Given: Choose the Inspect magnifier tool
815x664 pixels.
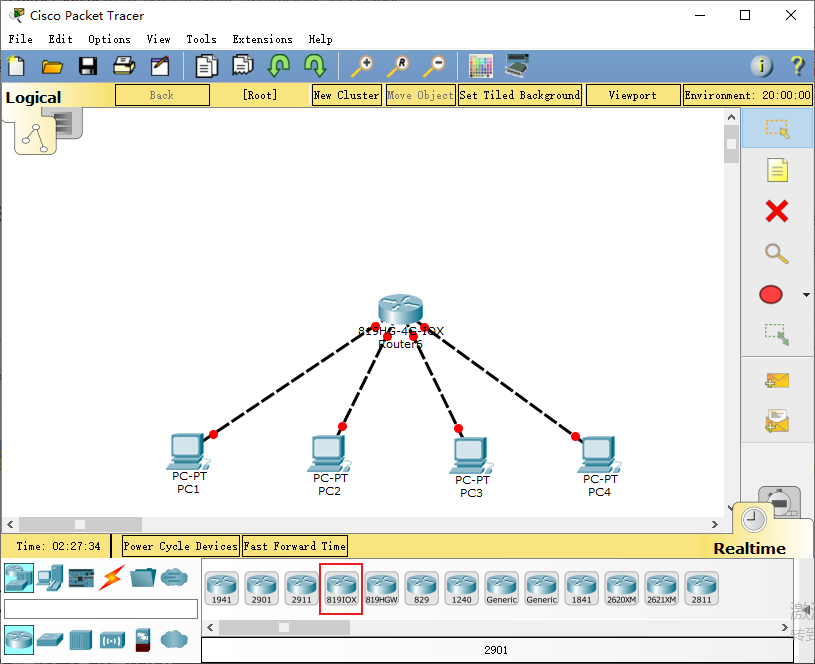Looking at the screenshot, I should [777, 254].
